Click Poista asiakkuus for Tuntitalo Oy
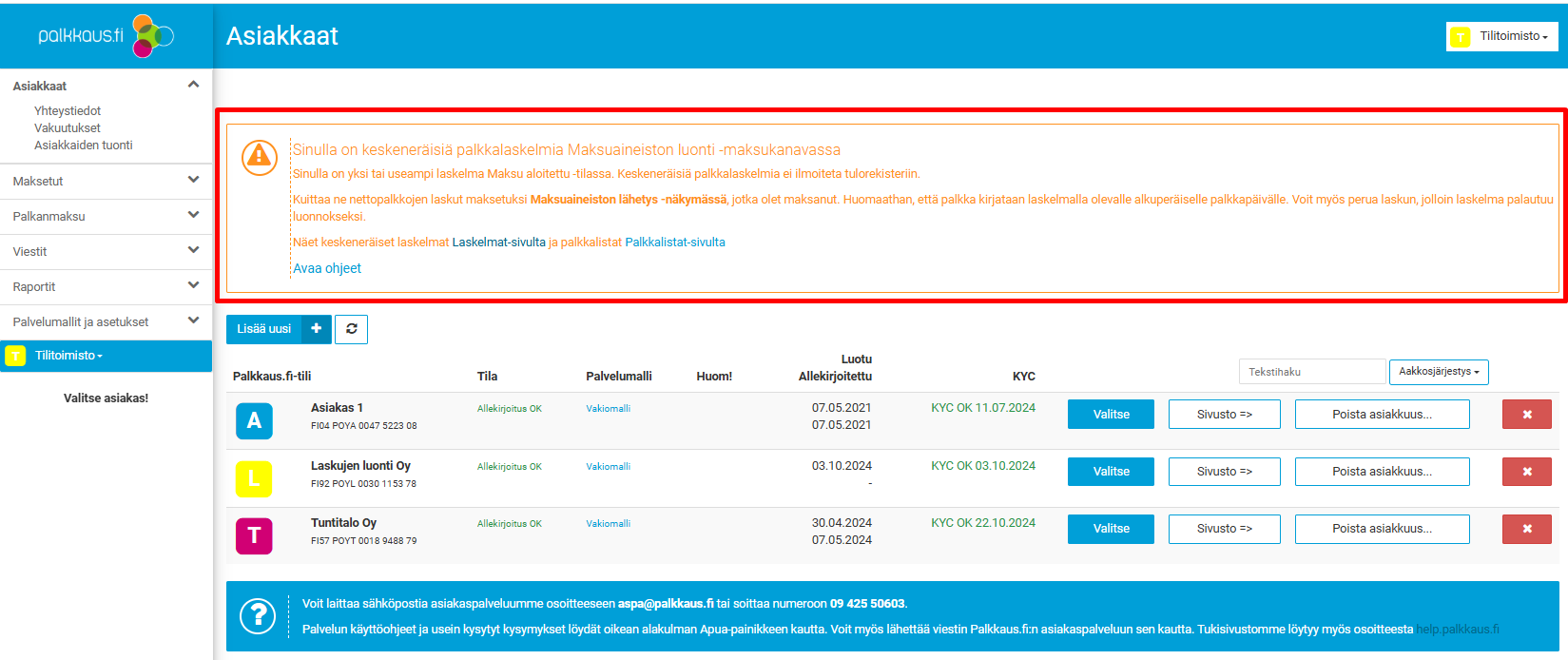The width and height of the screenshot is (1568, 660). 1383,529
